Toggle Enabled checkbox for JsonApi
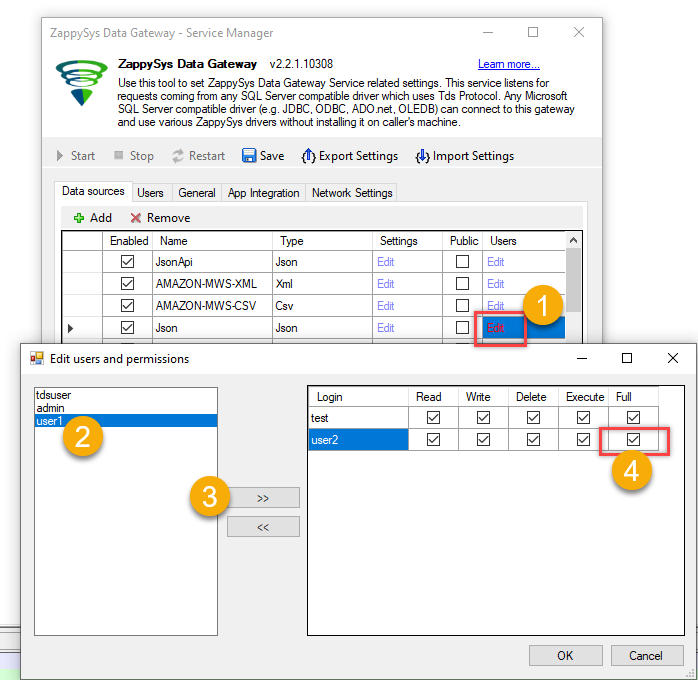This screenshot has width=698, height=680. (127, 262)
